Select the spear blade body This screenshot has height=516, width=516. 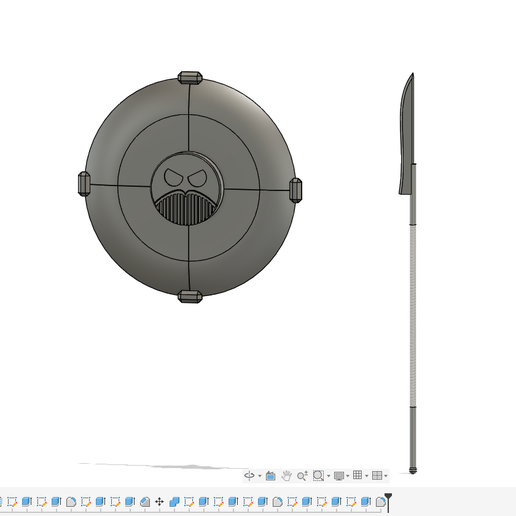click(x=407, y=133)
